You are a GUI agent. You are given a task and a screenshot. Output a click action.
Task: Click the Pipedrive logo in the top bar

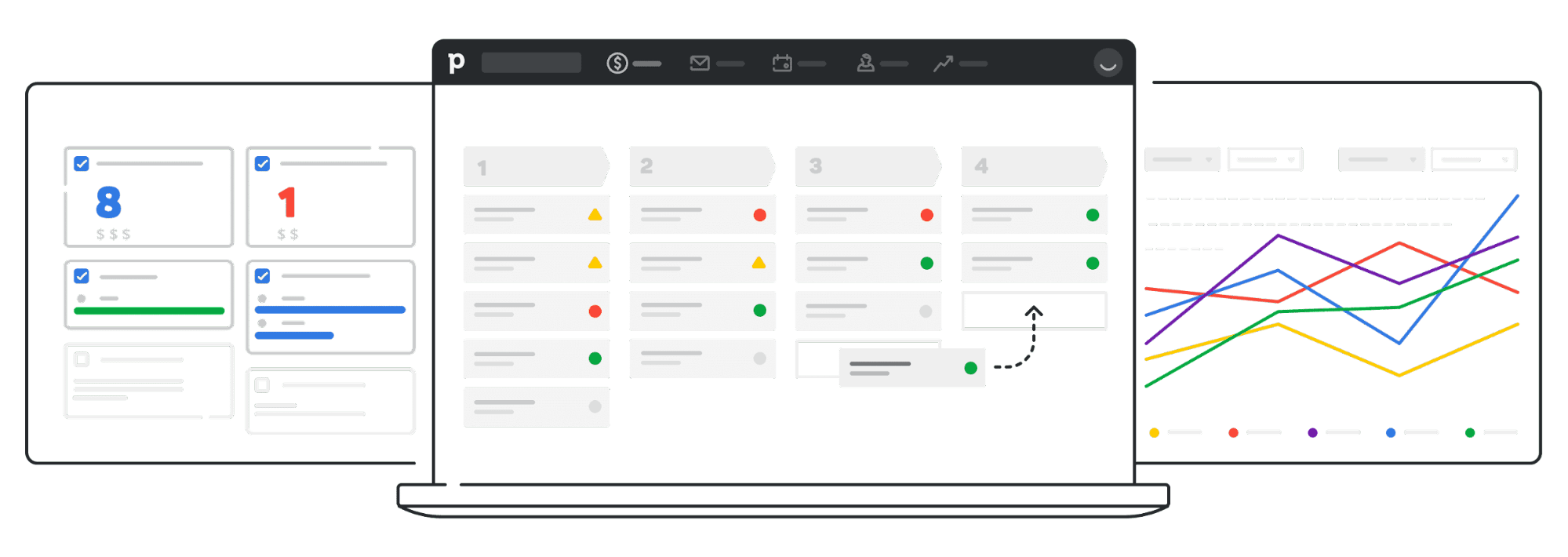456,63
